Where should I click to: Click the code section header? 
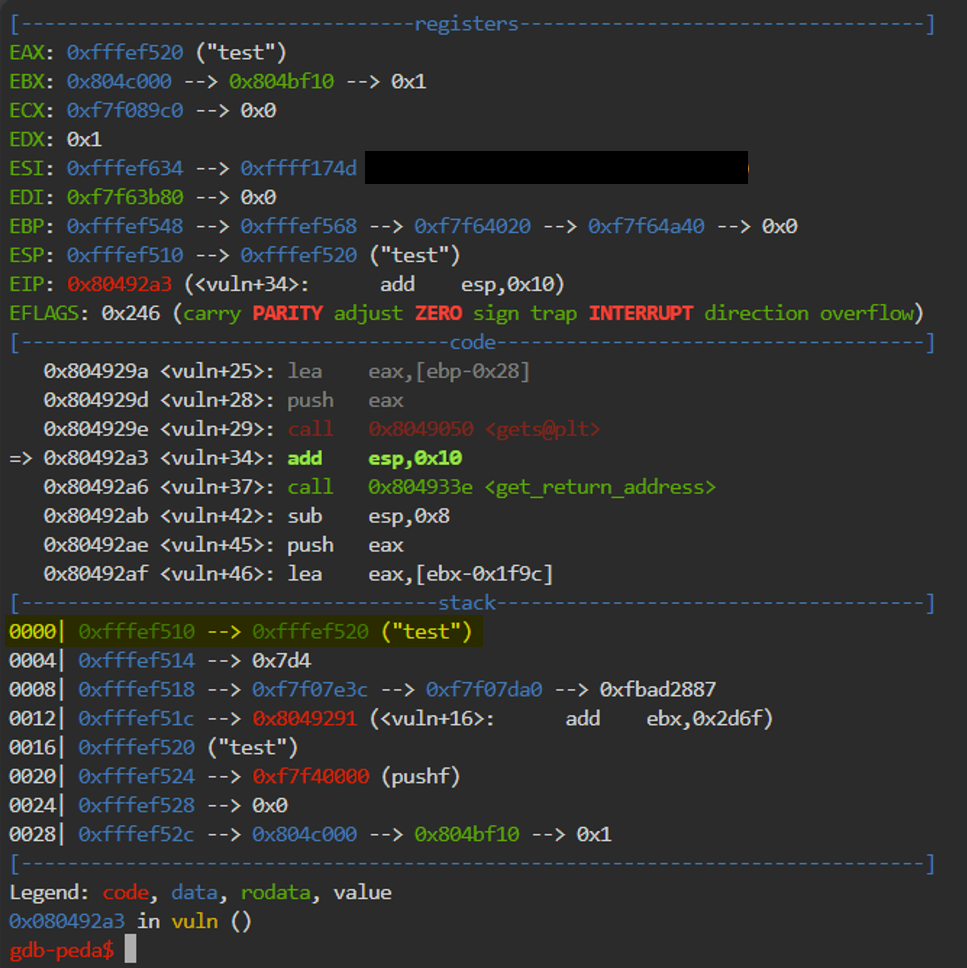(472, 342)
